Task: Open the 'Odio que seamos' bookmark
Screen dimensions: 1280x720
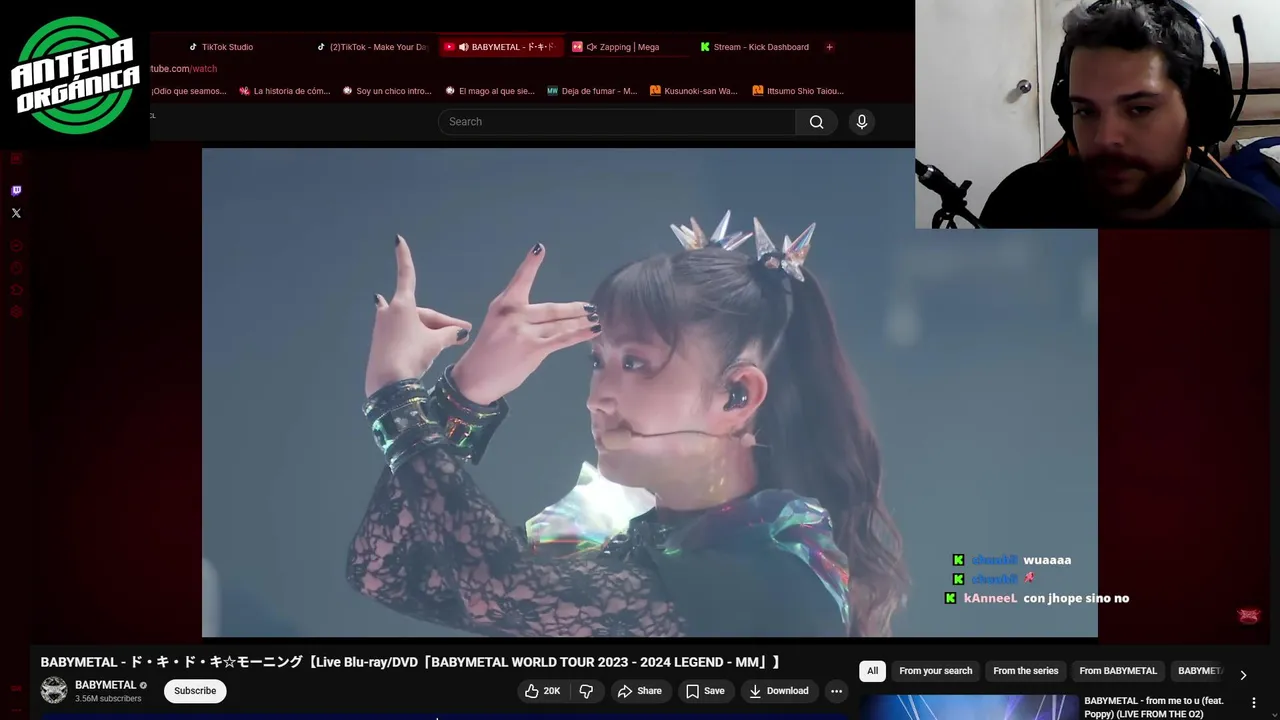Action: [188, 91]
